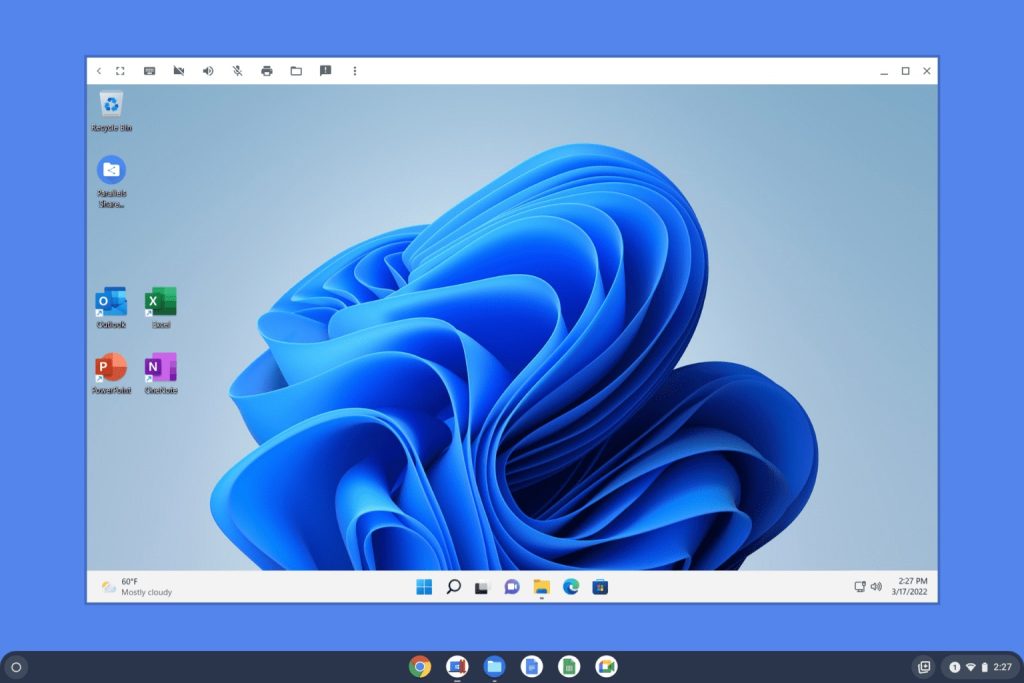Maximize the Parallels window
The height and width of the screenshot is (683, 1024).
[x=906, y=71]
